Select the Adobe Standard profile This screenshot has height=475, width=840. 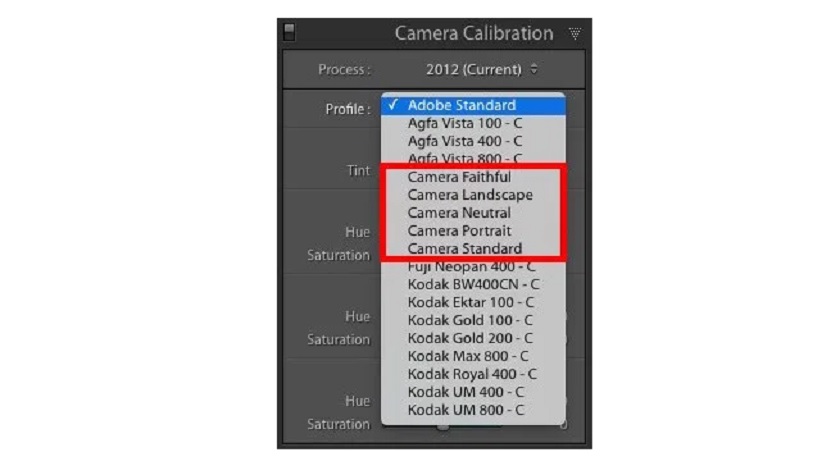click(461, 105)
